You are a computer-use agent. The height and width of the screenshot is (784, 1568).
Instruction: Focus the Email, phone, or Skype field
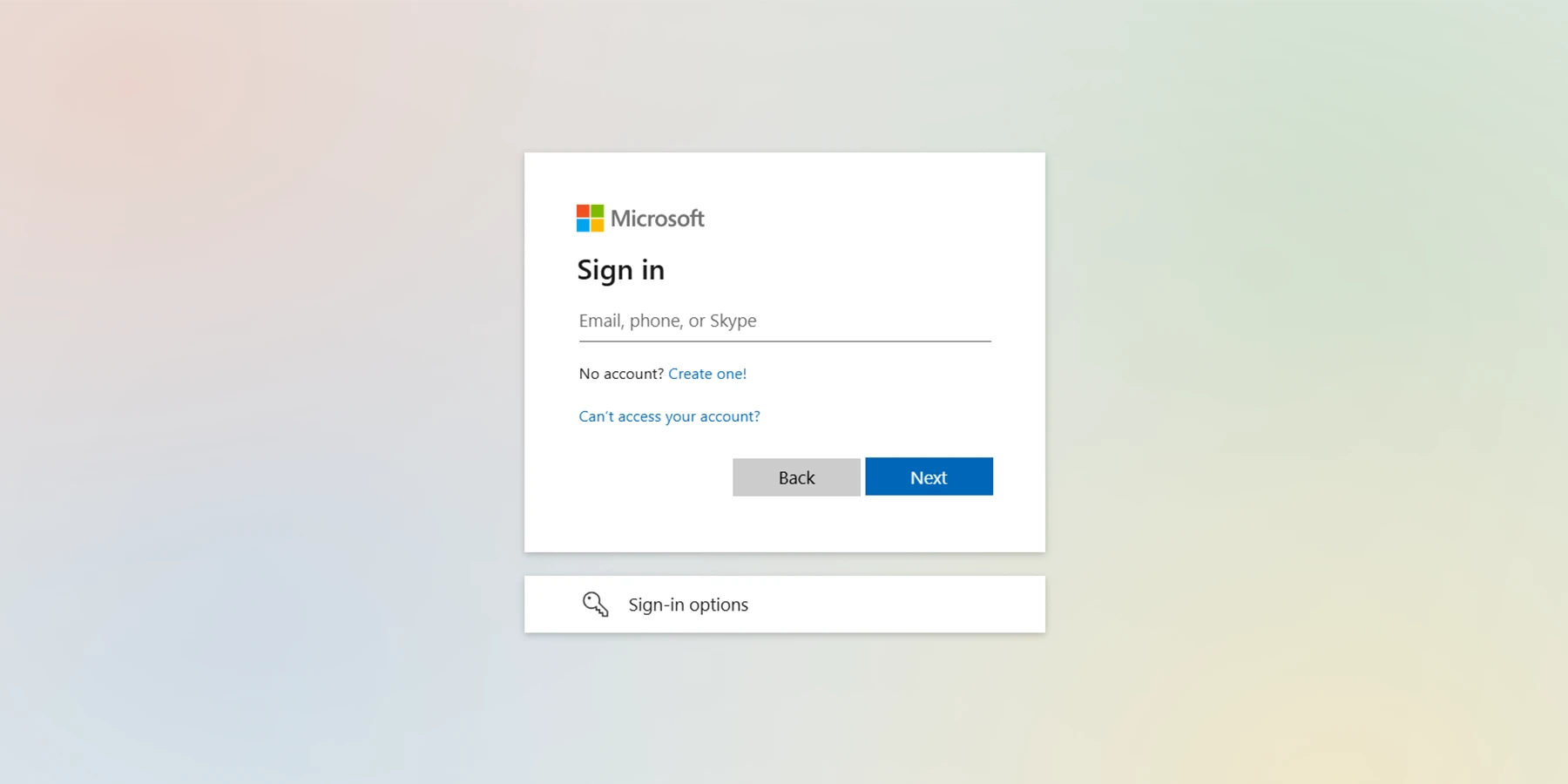click(785, 321)
